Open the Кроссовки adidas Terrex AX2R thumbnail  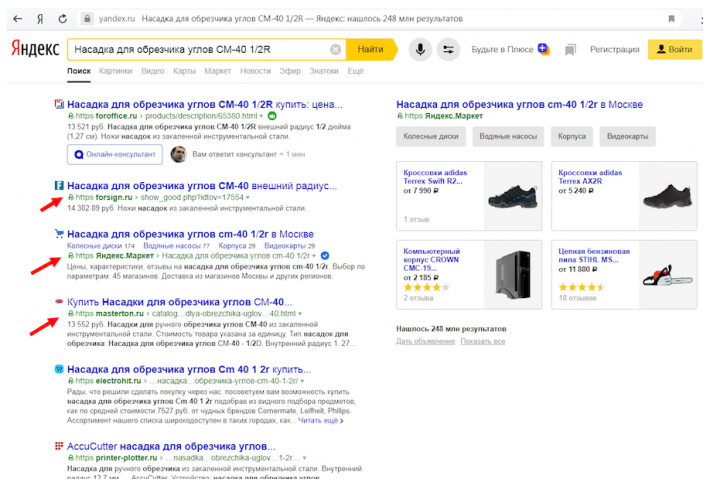tap(668, 196)
